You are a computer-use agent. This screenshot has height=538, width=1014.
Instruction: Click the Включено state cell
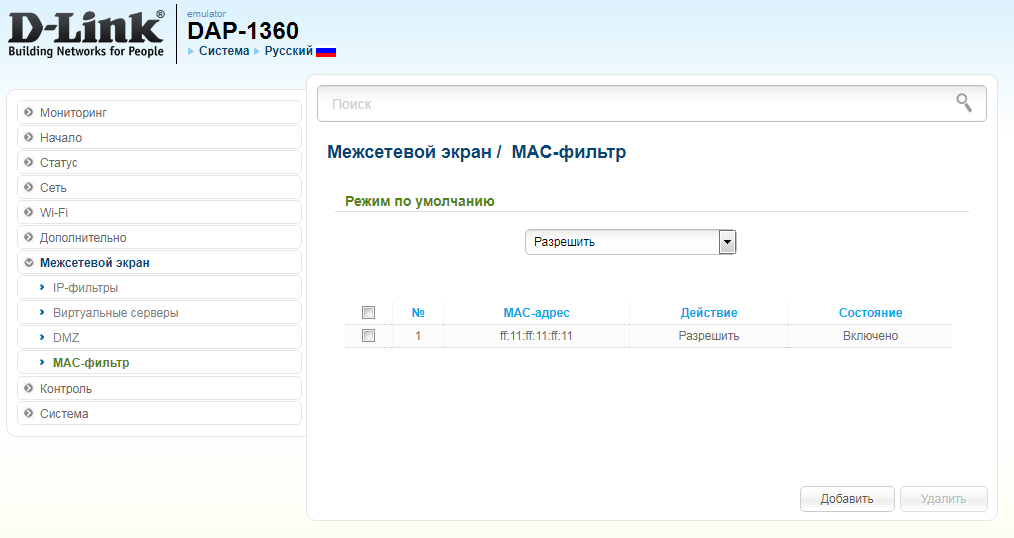tap(870, 336)
